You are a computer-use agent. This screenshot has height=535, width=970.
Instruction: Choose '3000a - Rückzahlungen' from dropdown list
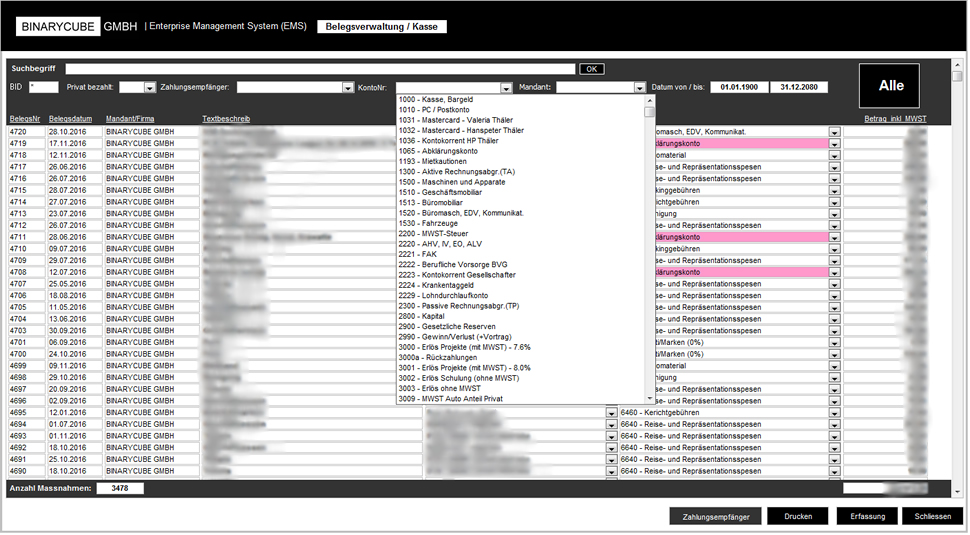click(x=438, y=357)
